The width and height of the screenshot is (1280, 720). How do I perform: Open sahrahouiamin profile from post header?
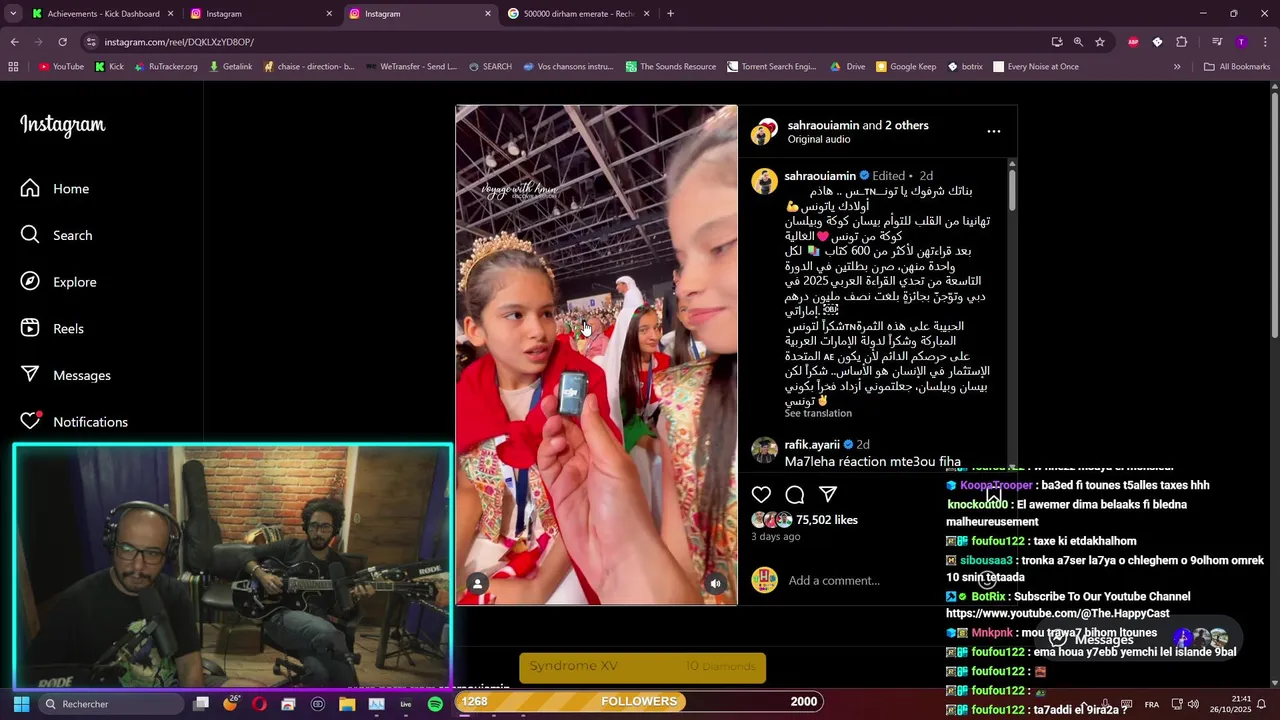pyautogui.click(x=823, y=125)
